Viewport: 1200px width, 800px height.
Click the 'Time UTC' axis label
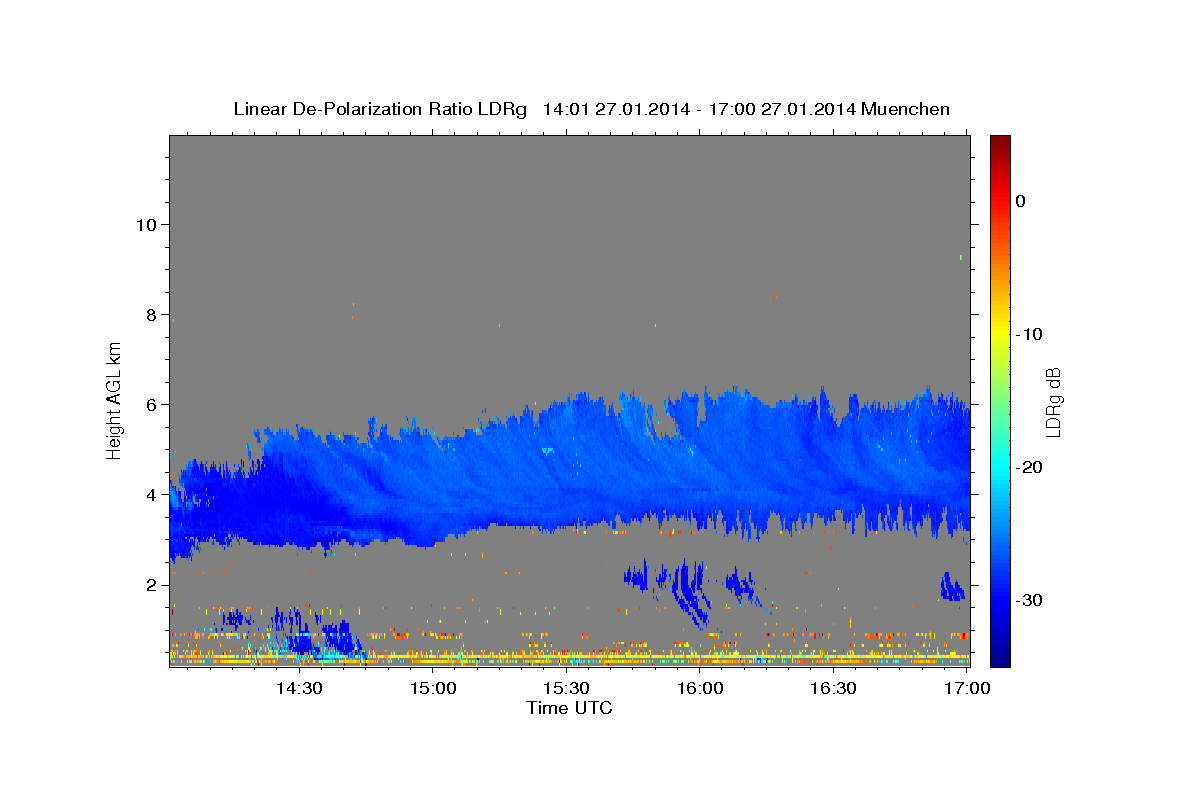coord(569,708)
